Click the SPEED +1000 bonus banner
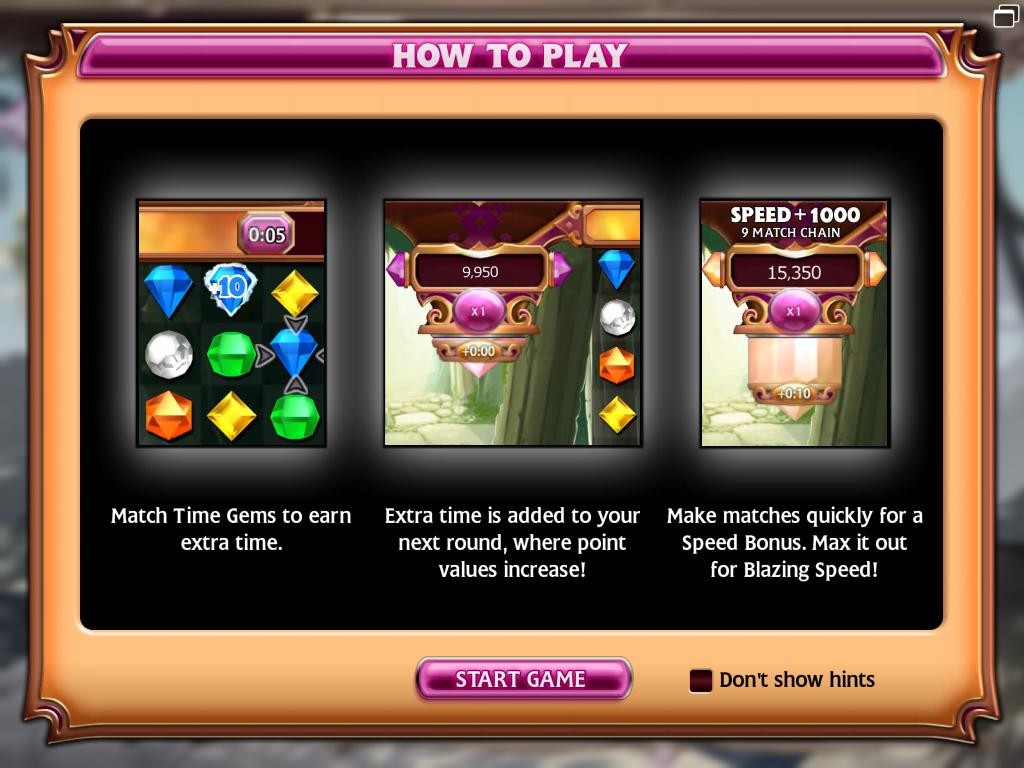This screenshot has height=768, width=1024. coord(795,222)
